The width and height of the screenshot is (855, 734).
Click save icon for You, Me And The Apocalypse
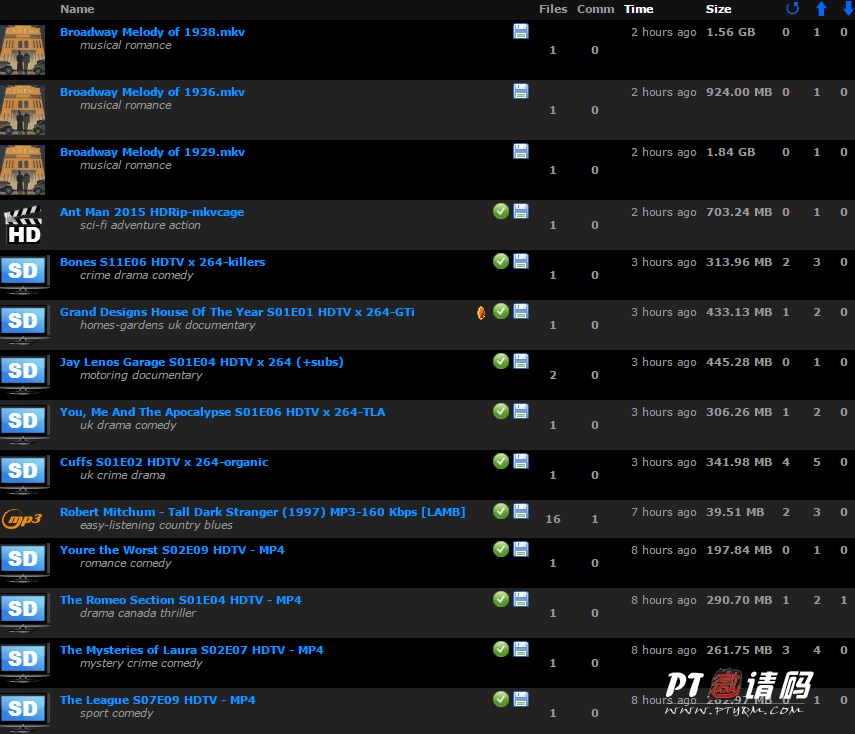coord(521,411)
